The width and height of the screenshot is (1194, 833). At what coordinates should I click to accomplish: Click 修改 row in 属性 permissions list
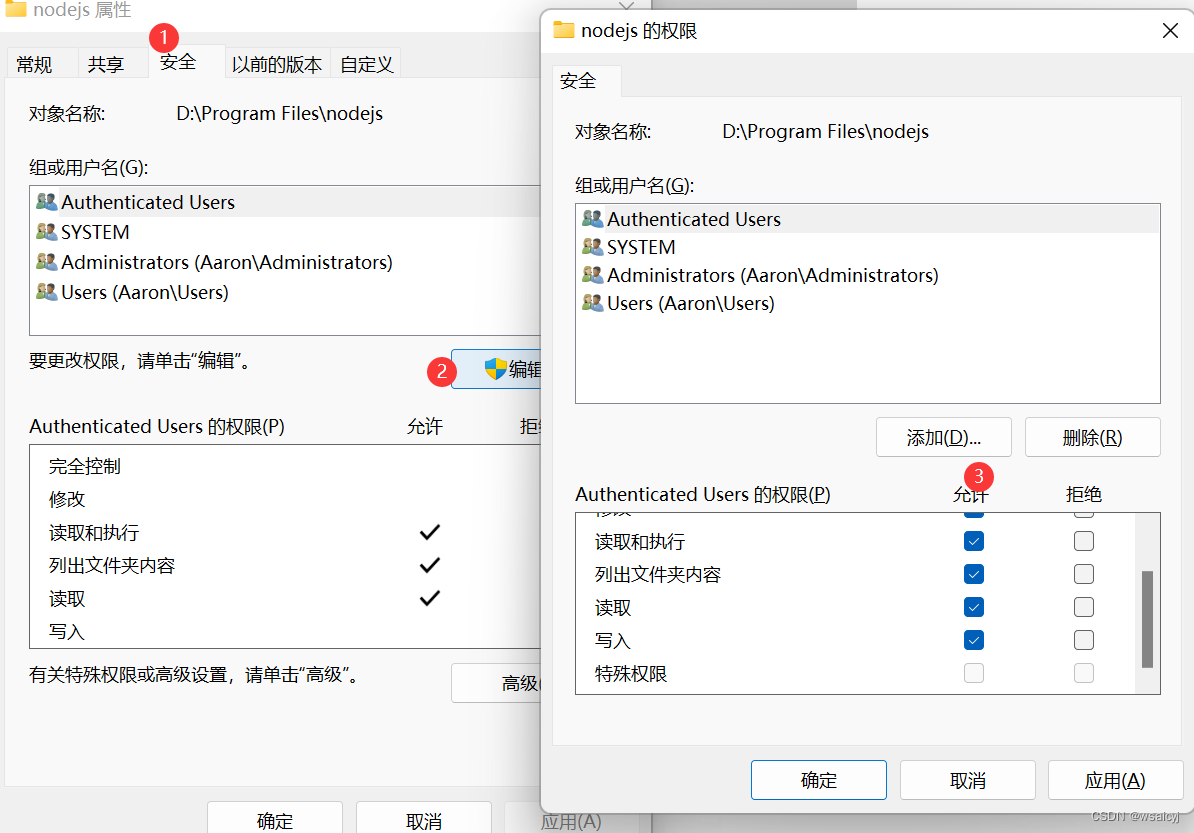[286, 499]
